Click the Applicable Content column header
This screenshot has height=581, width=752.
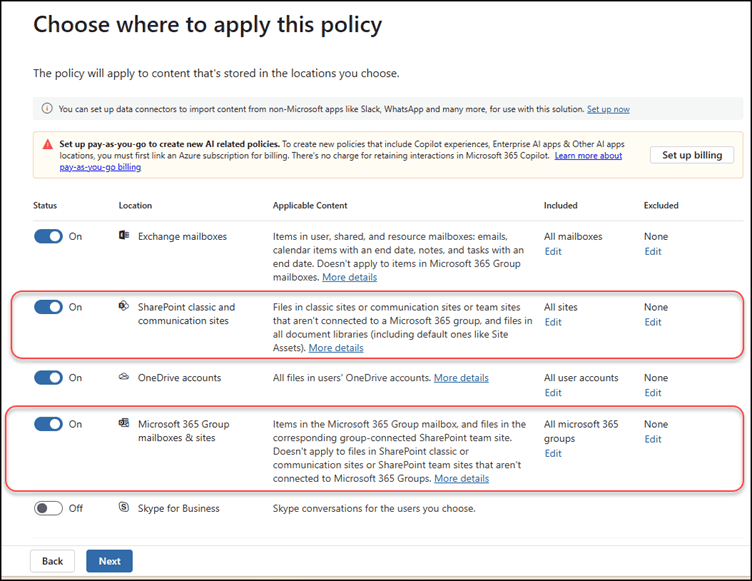[310, 205]
